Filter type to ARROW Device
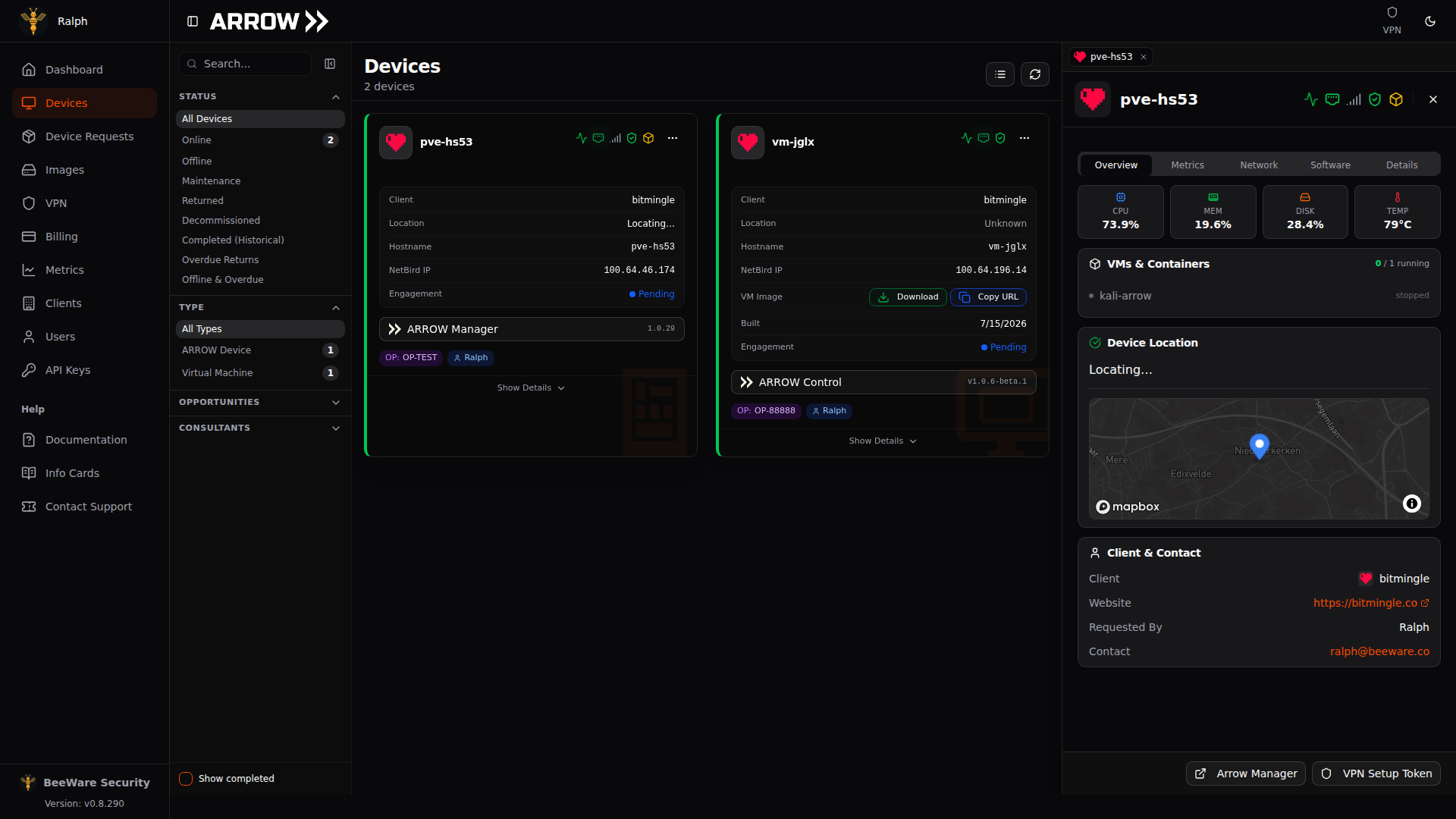 pos(260,350)
